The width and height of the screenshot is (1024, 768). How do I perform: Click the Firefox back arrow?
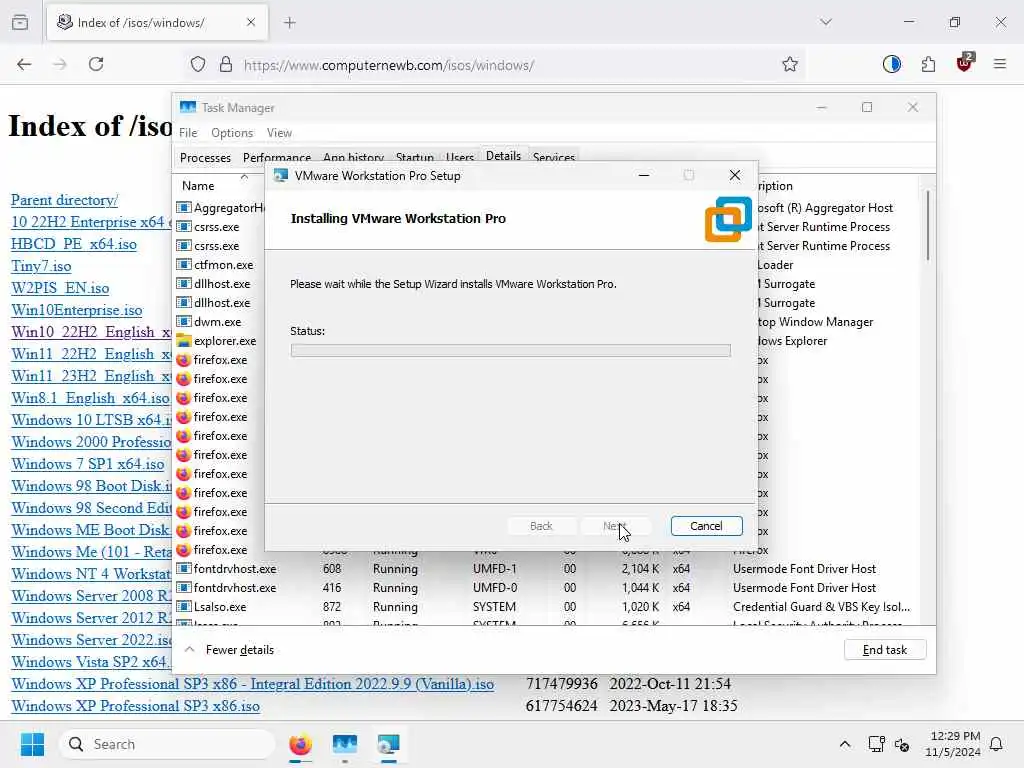pos(24,64)
